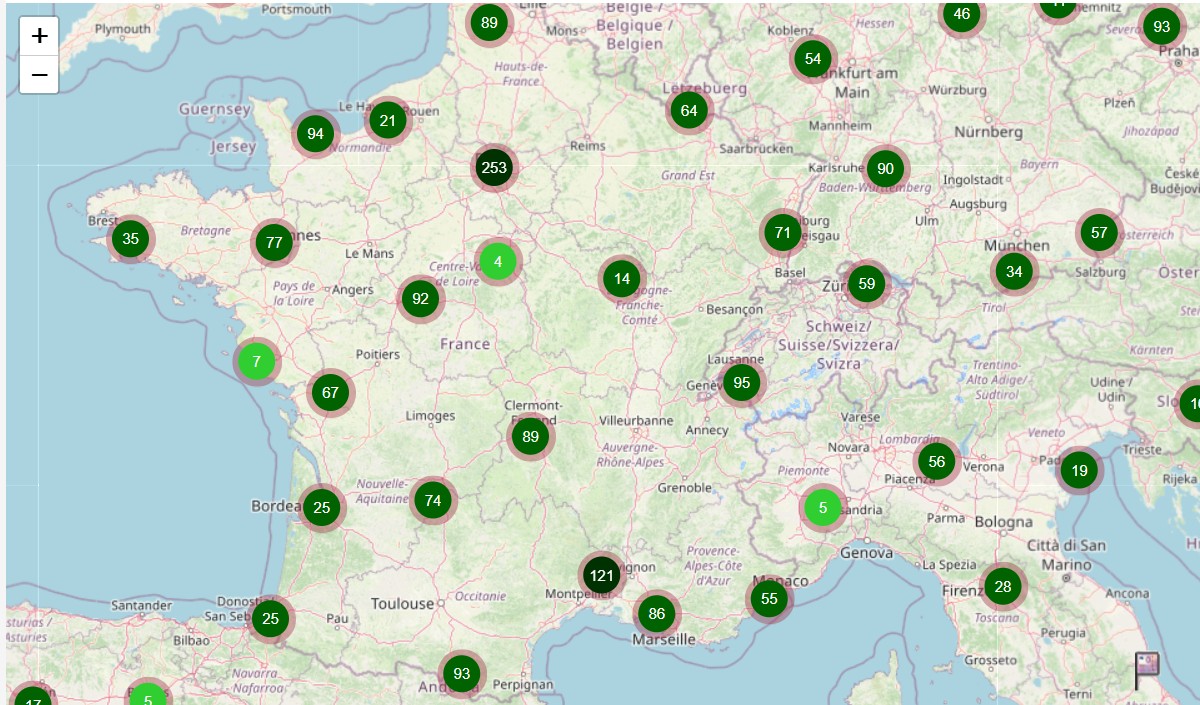Screen dimensions: 1200x705
Task: Expand the 95 cluster near Genève
Action: tap(741, 382)
